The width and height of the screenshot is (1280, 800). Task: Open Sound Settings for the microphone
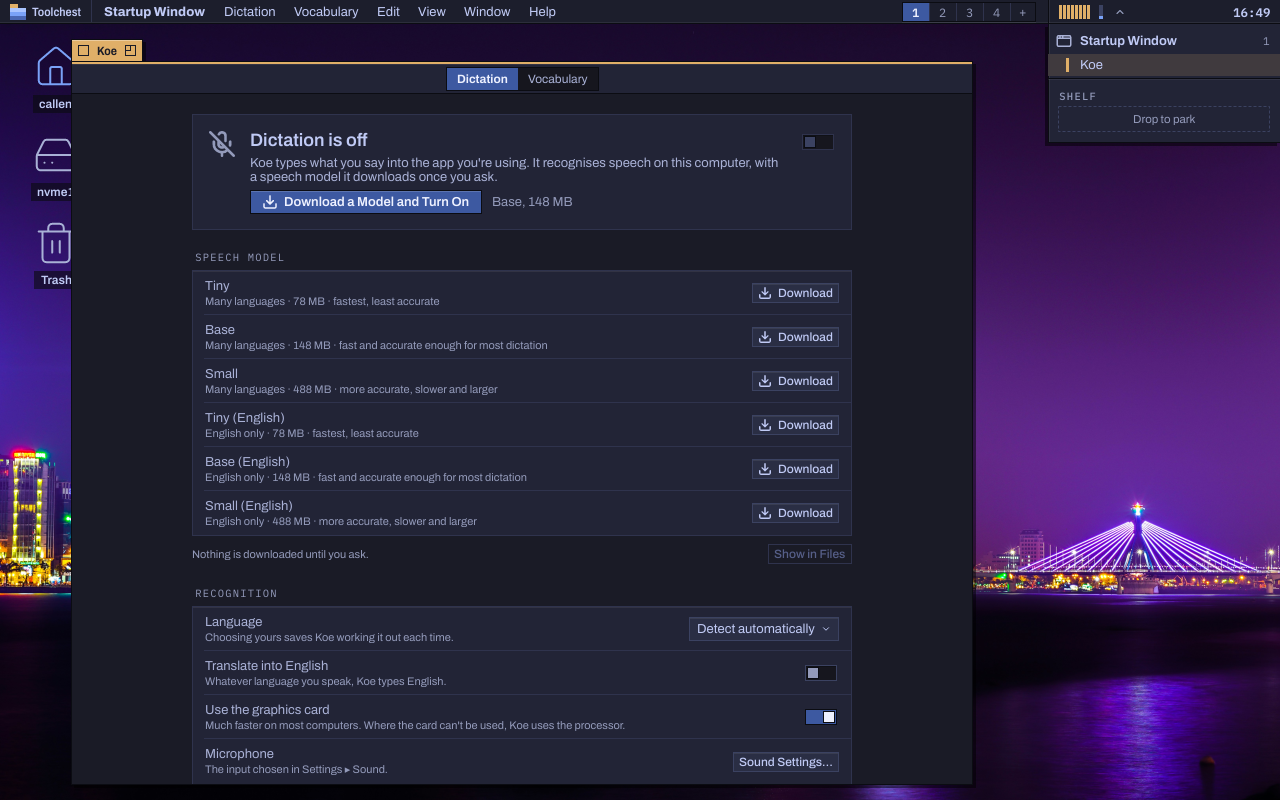tap(786, 762)
